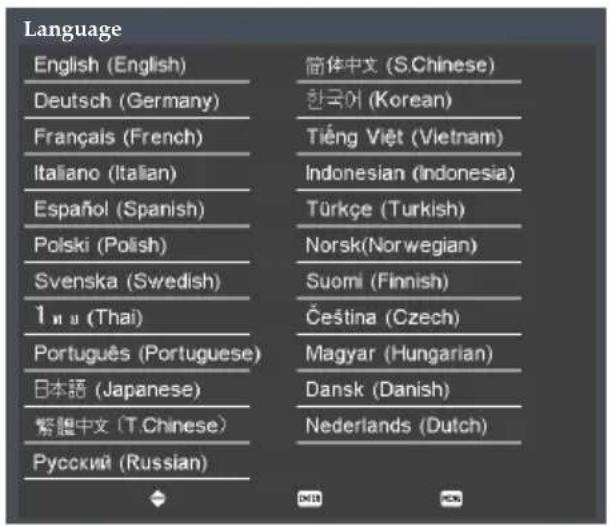The width and height of the screenshot is (609, 526).
Task: Pick Polski (Polish) from list
Action: pos(101,246)
